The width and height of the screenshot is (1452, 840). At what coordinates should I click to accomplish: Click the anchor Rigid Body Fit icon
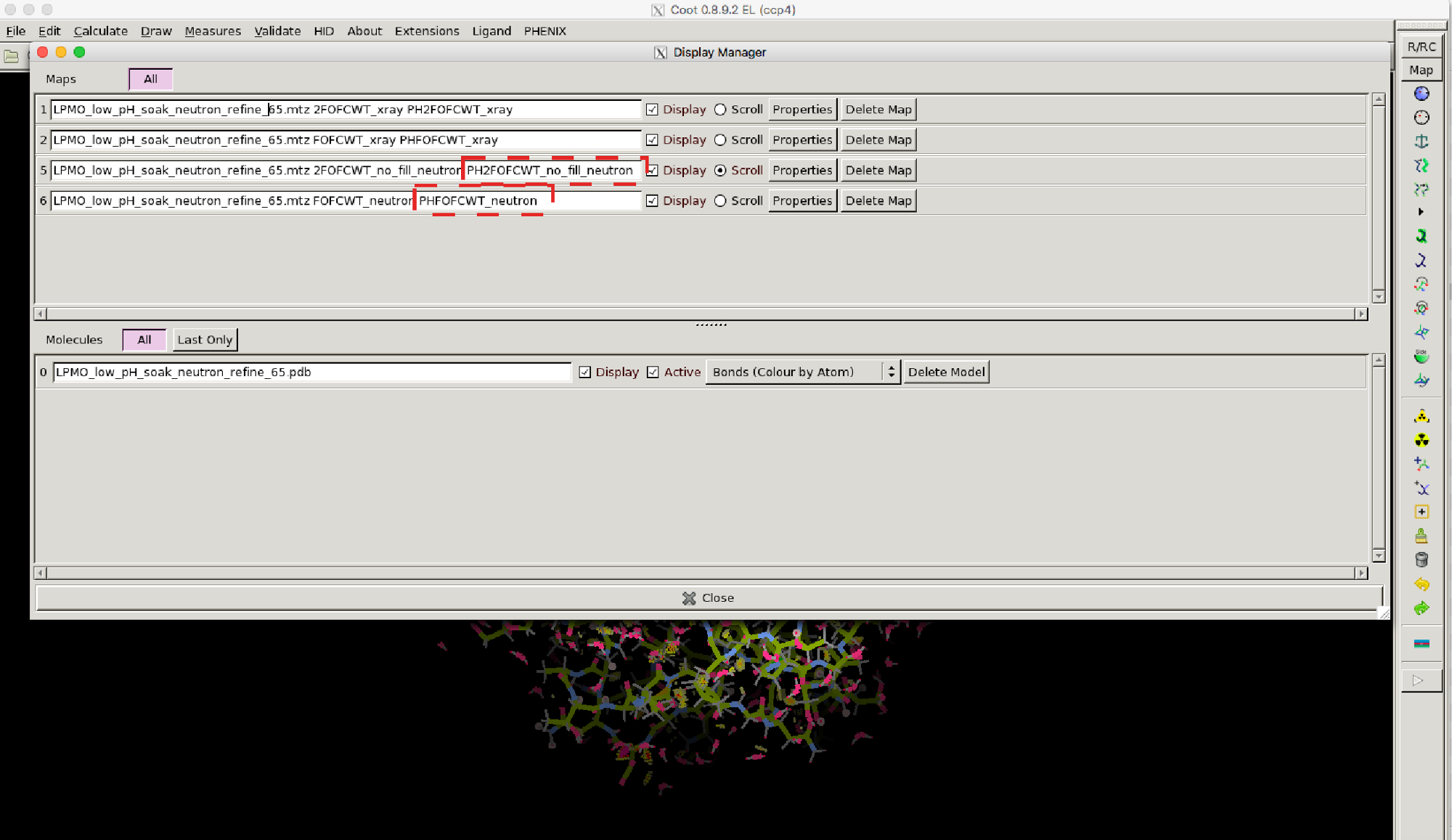tap(1422, 142)
